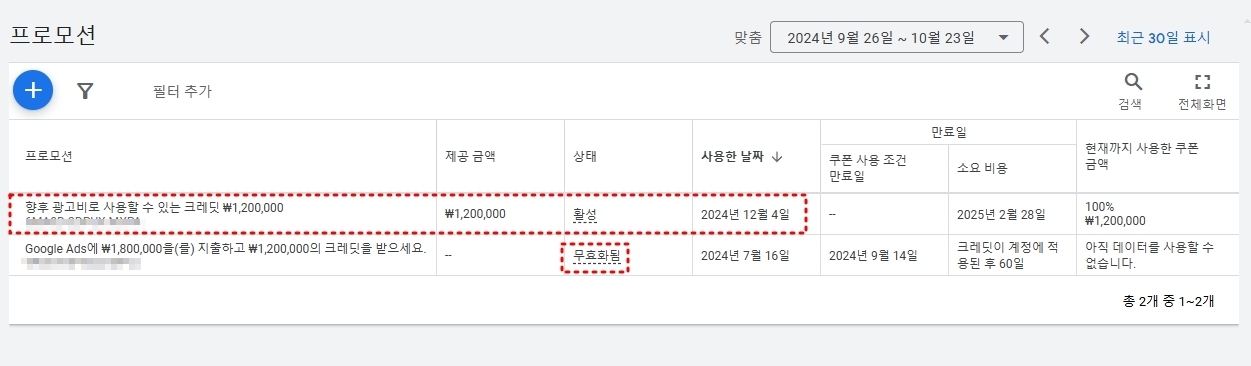The width and height of the screenshot is (1251, 366).
Task: Select 프로모션 column header
Action: pyautogui.click(x=48, y=157)
